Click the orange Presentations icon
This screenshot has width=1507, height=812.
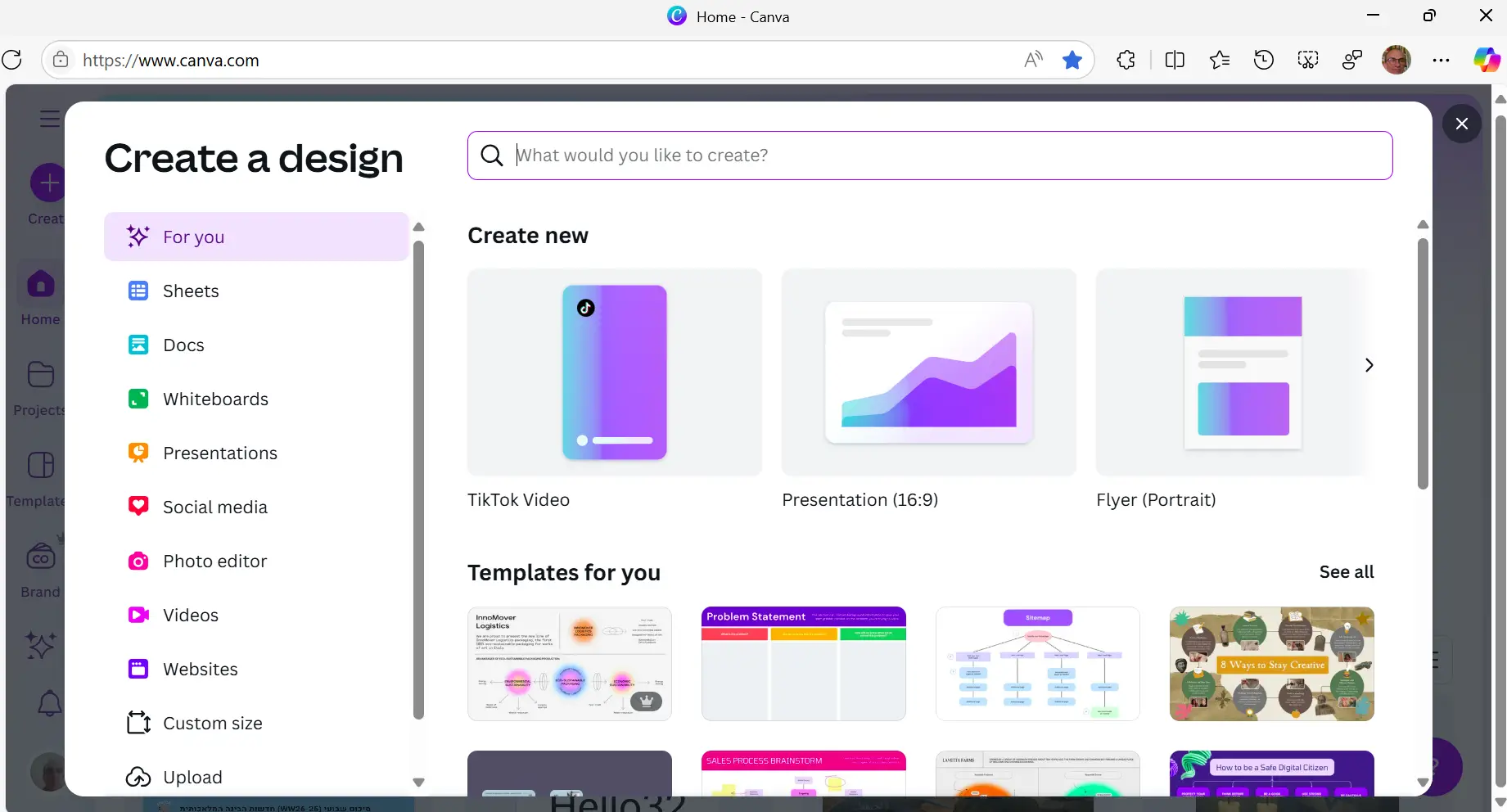138,453
